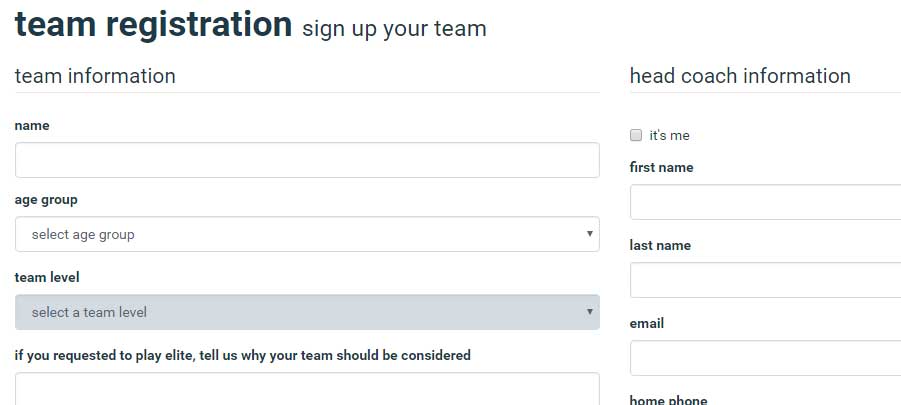Click the team level label

pyautogui.click(x=47, y=277)
